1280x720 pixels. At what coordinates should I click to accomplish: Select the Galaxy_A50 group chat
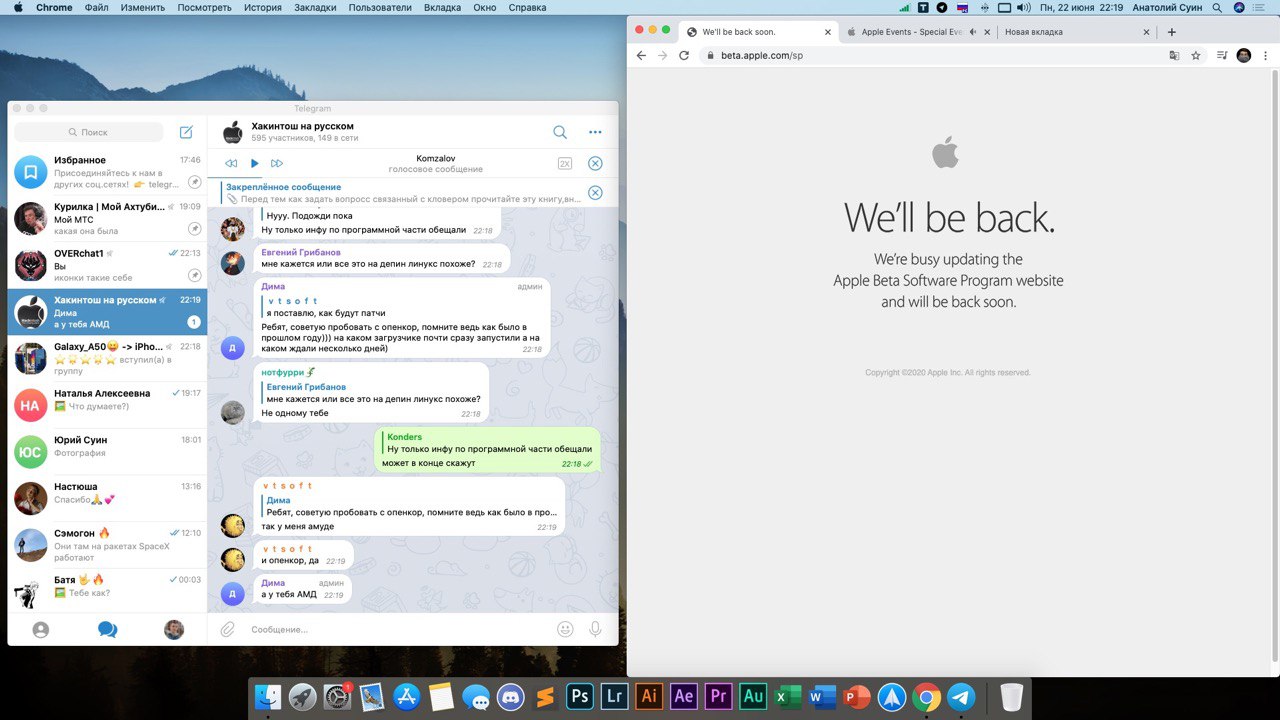(107, 359)
